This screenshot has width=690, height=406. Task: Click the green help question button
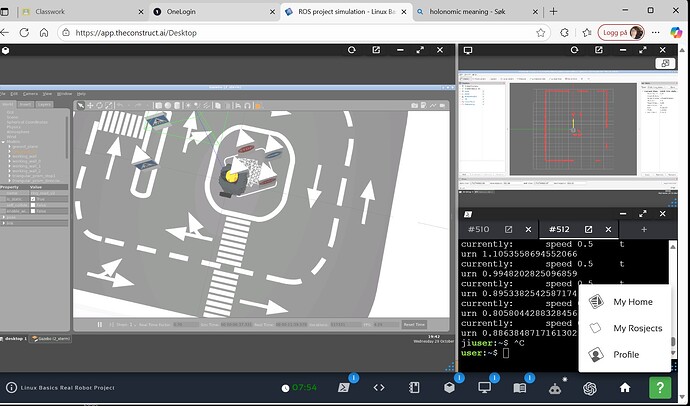[x=660, y=388]
